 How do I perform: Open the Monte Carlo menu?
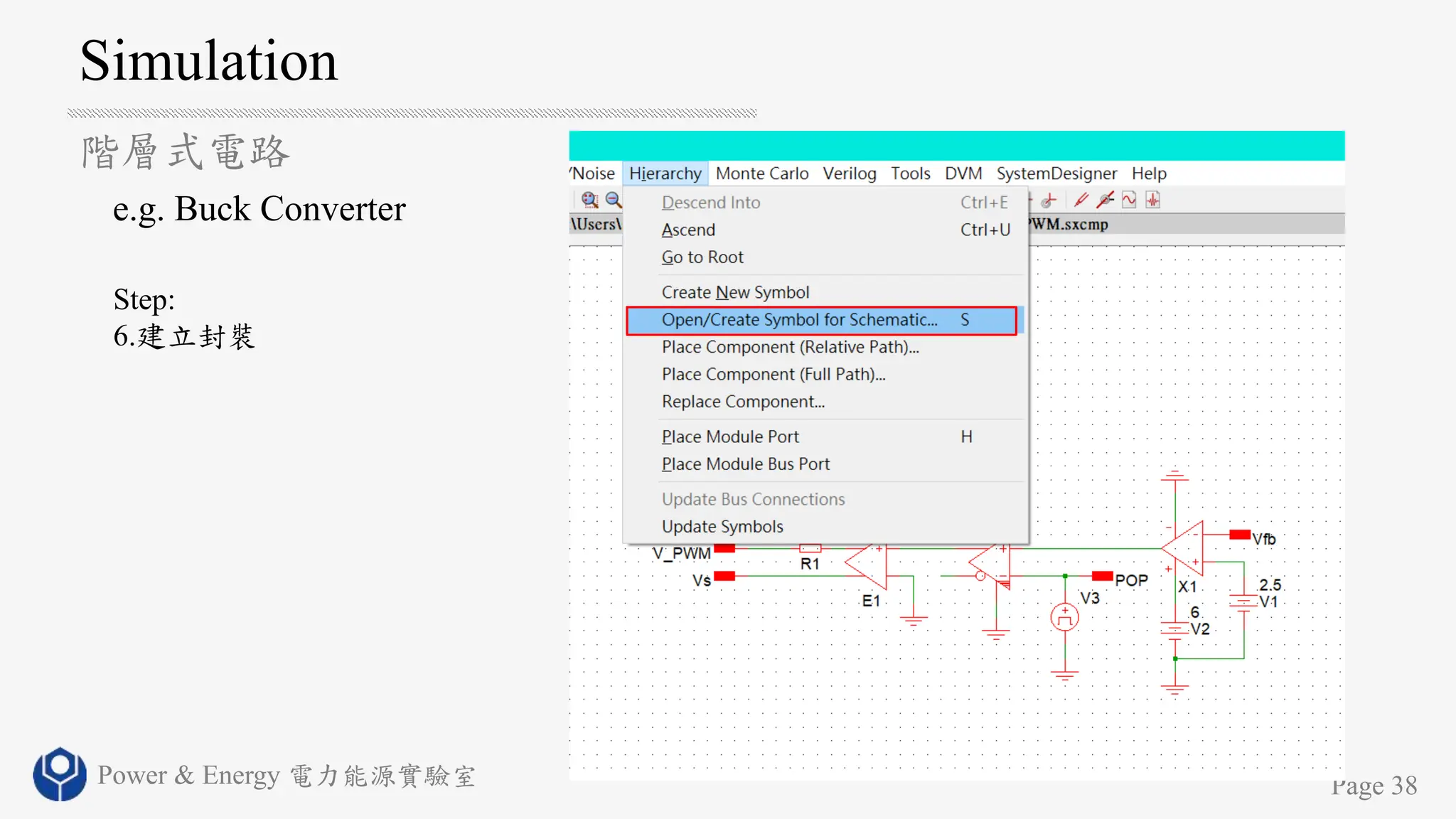(x=761, y=173)
